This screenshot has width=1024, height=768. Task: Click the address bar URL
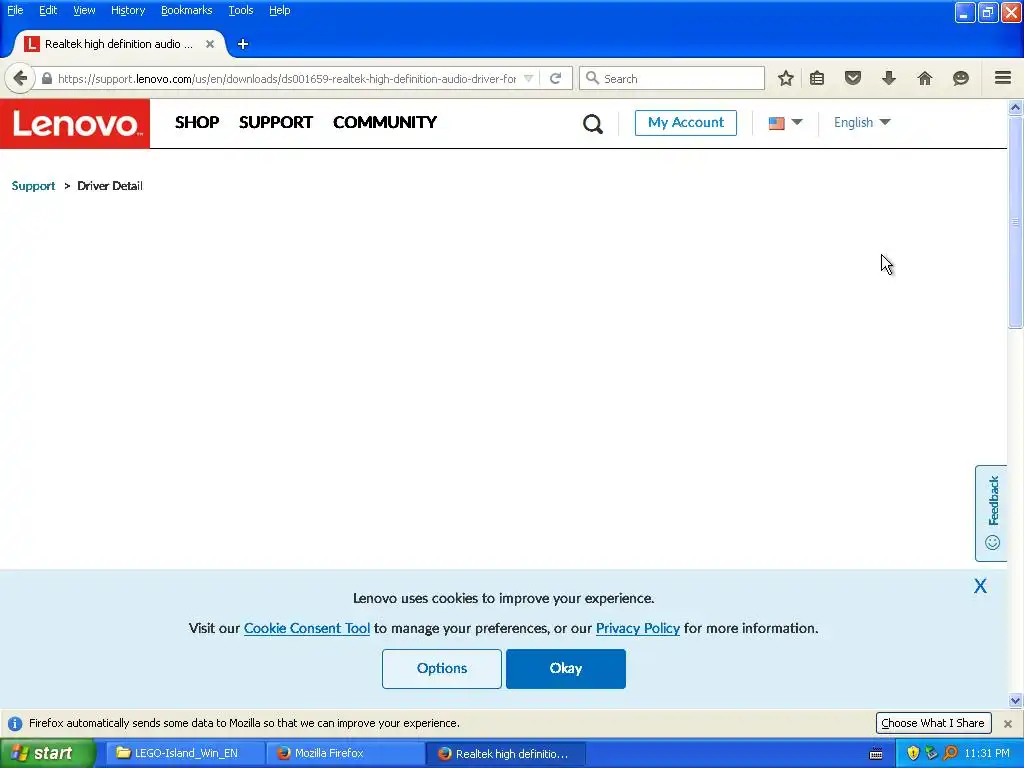coord(287,79)
